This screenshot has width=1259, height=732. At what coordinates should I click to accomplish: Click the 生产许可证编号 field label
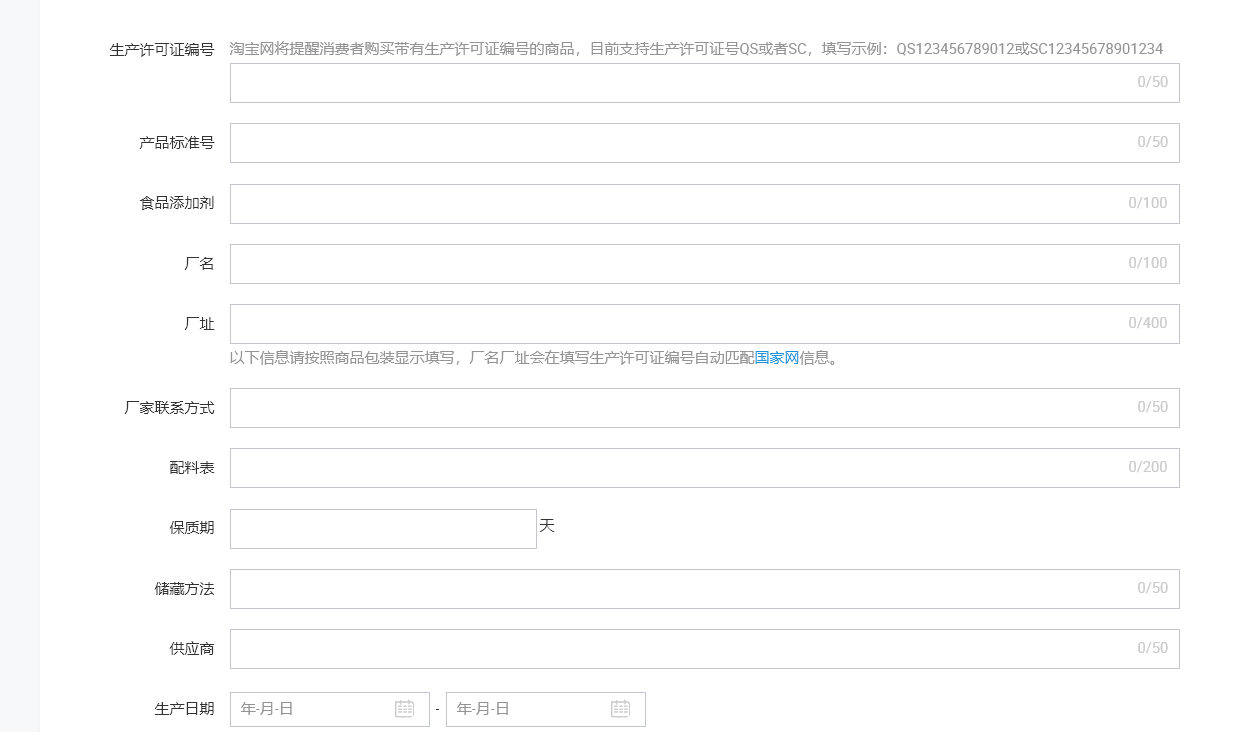162,49
